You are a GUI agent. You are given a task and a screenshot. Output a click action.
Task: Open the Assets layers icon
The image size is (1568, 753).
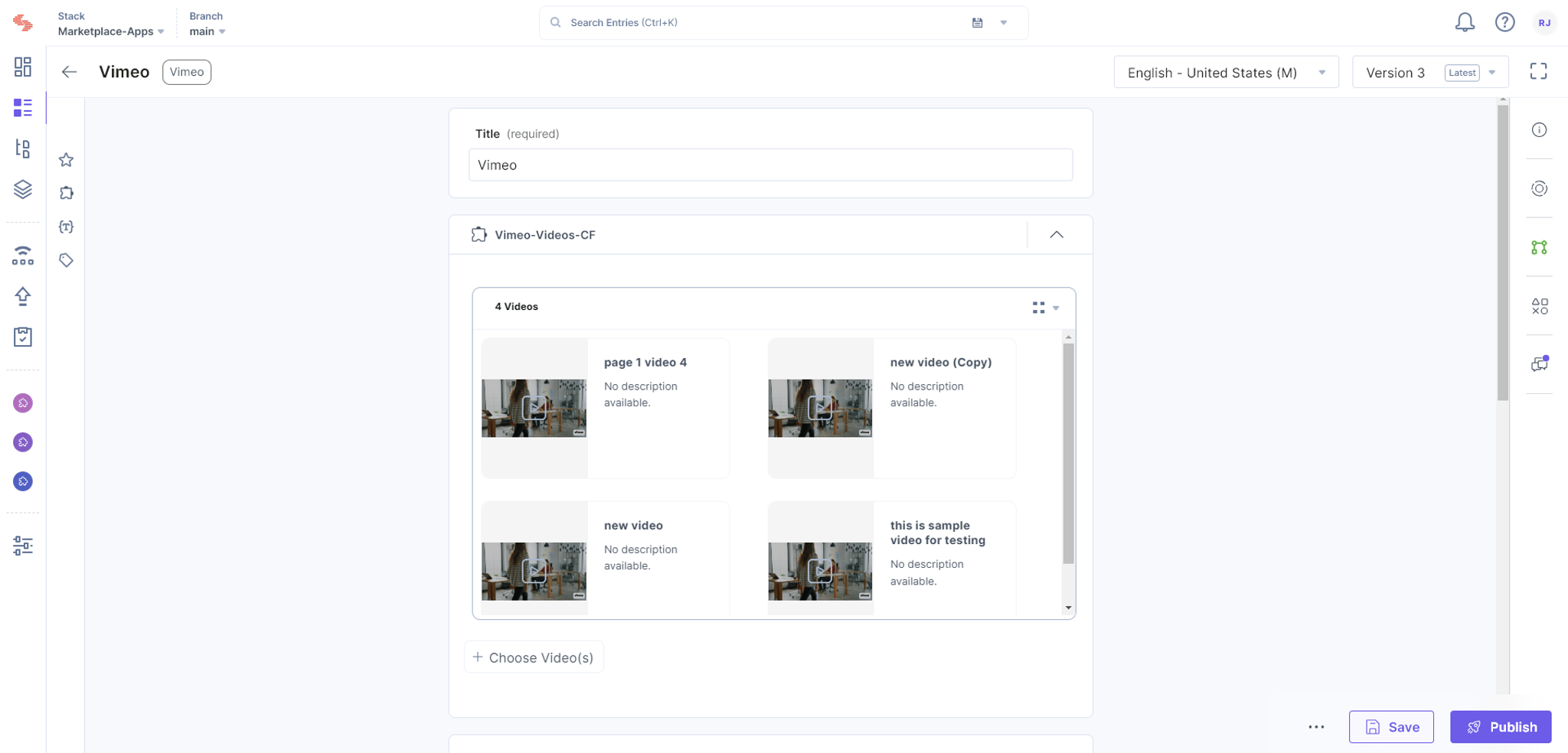(23, 189)
